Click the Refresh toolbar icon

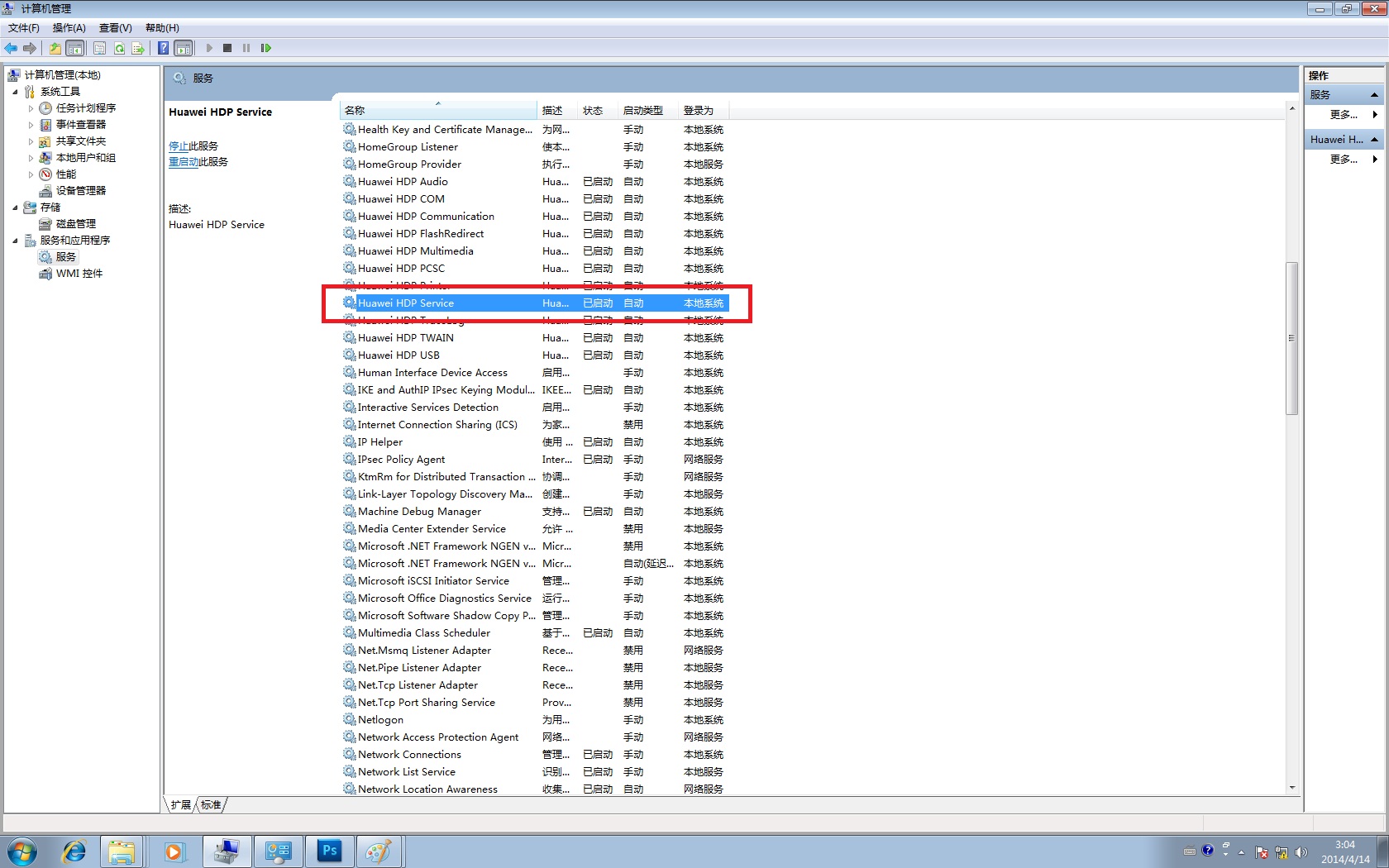tap(119, 48)
